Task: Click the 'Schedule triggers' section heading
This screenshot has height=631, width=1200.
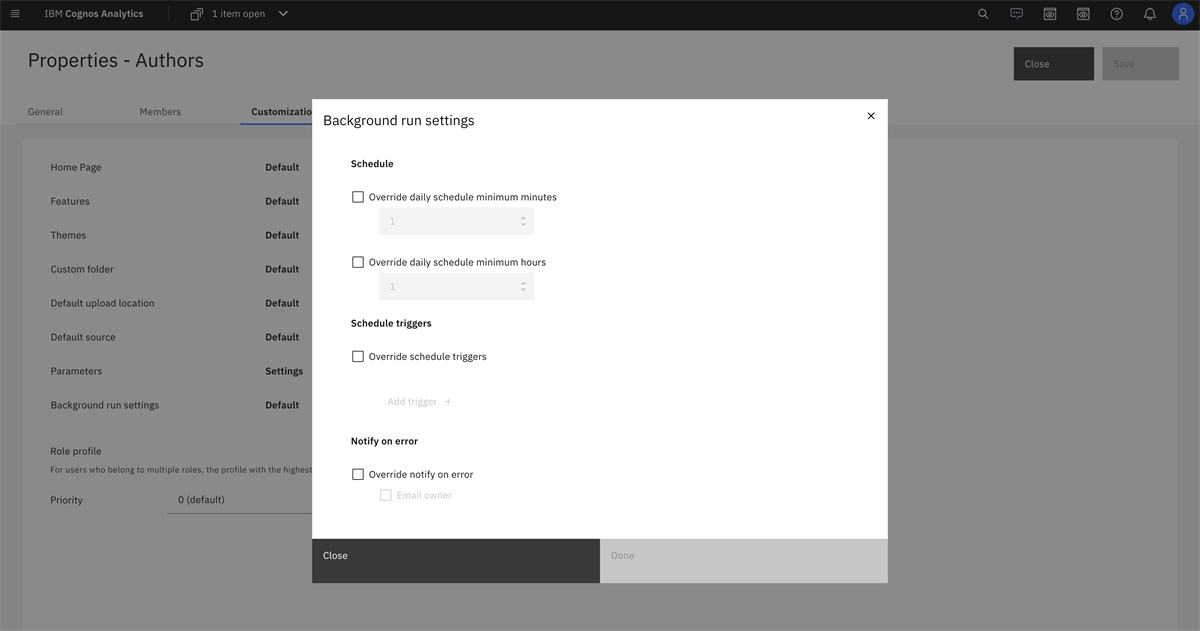Action: tap(391, 324)
